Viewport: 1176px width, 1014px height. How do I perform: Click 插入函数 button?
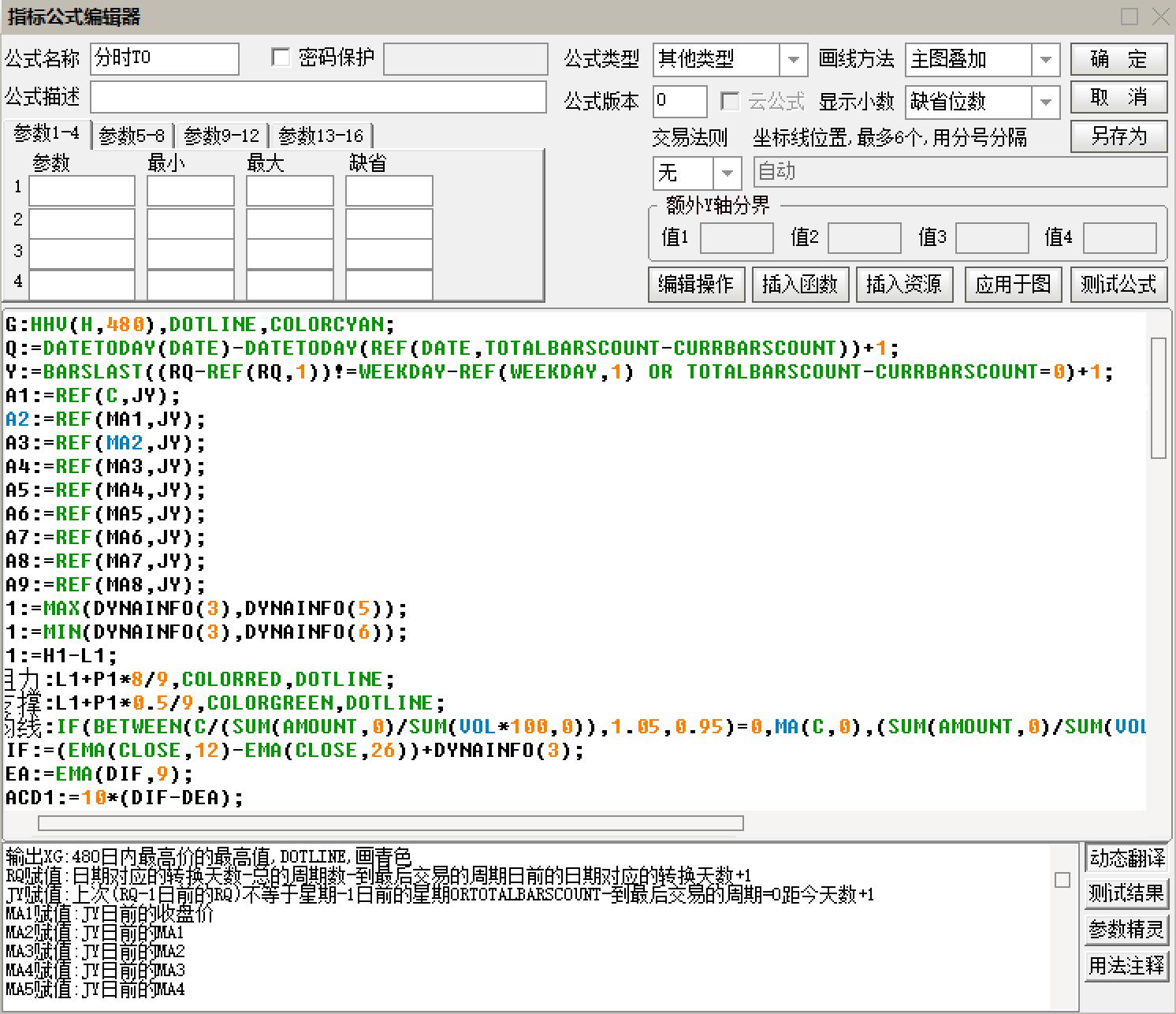pyautogui.click(x=800, y=284)
